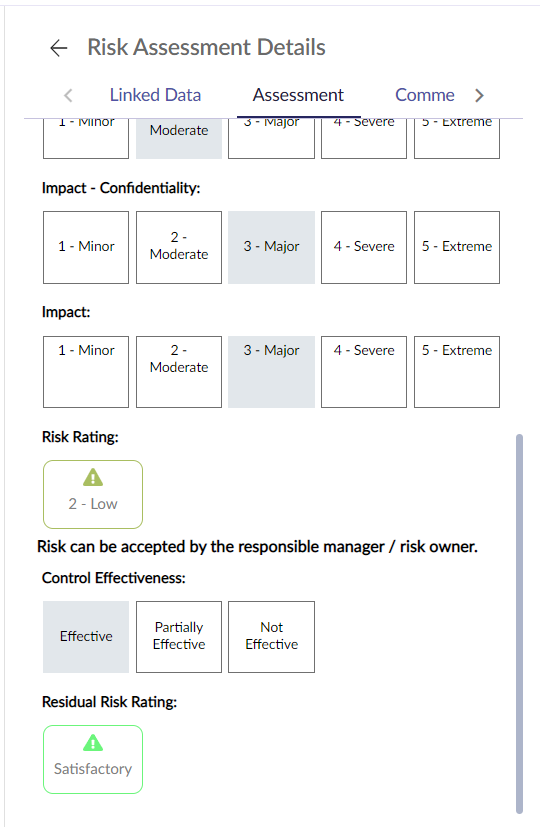Screen dimensions: 540x827
Task: Click the 2 - Low risk rating box
Action: [x=93, y=494]
